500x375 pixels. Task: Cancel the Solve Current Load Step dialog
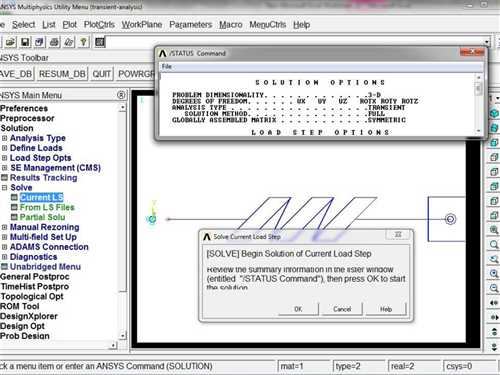[342, 309]
